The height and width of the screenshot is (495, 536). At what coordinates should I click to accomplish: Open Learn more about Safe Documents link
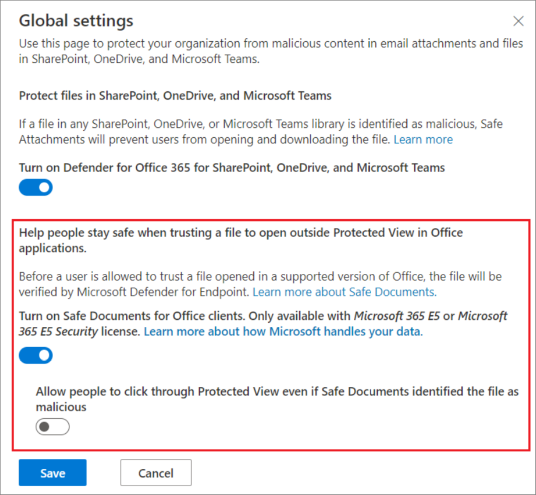[345, 292]
